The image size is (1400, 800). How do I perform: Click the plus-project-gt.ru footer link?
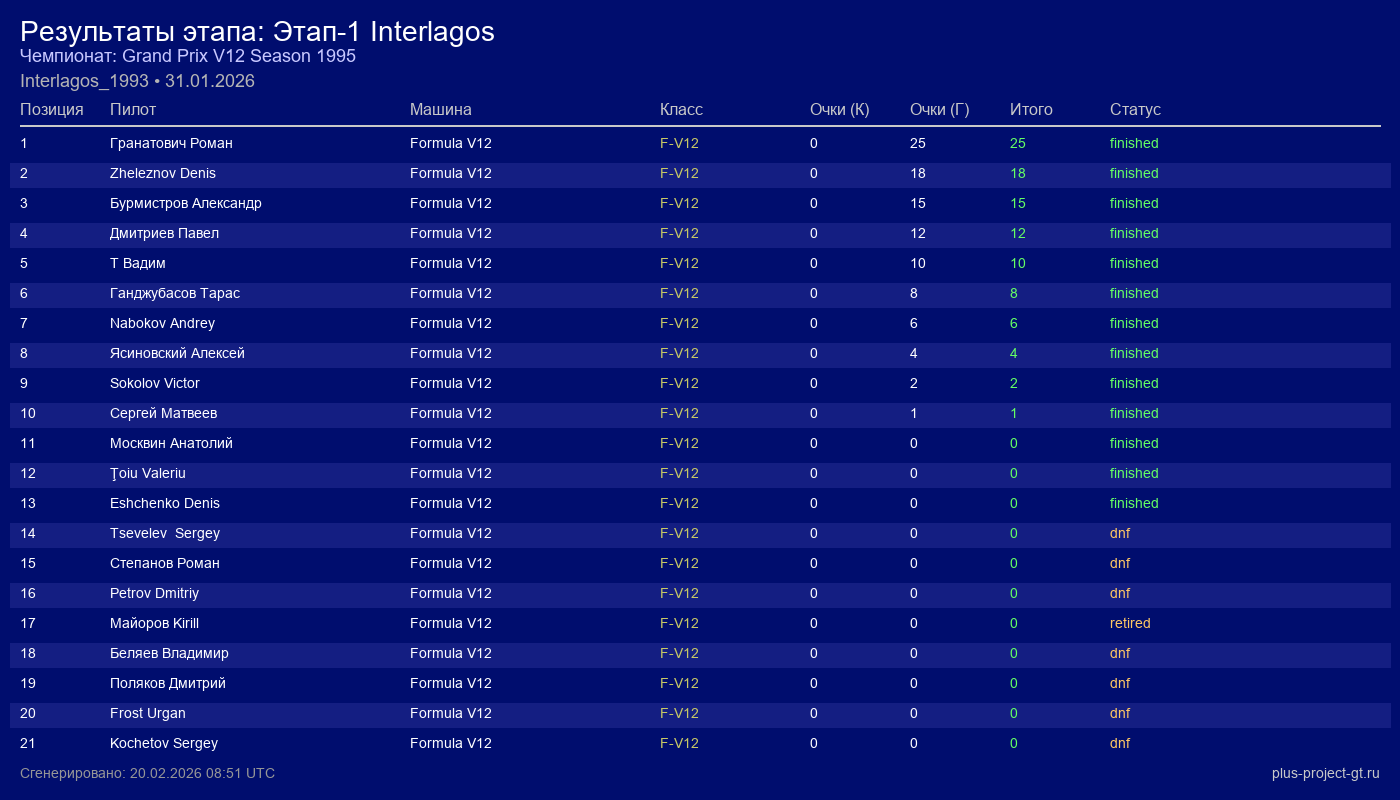click(x=1325, y=773)
